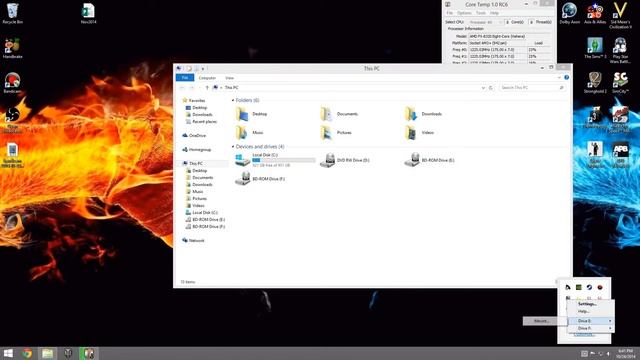Go up one level in Explorer
This screenshot has height=360, width=640.
207,88
